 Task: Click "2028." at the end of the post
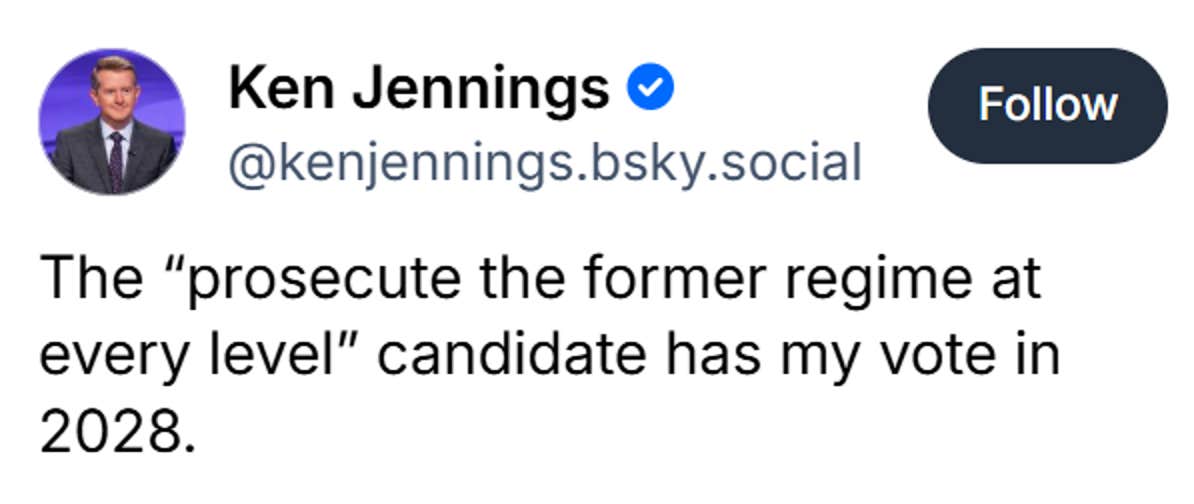tap(113, 431)
